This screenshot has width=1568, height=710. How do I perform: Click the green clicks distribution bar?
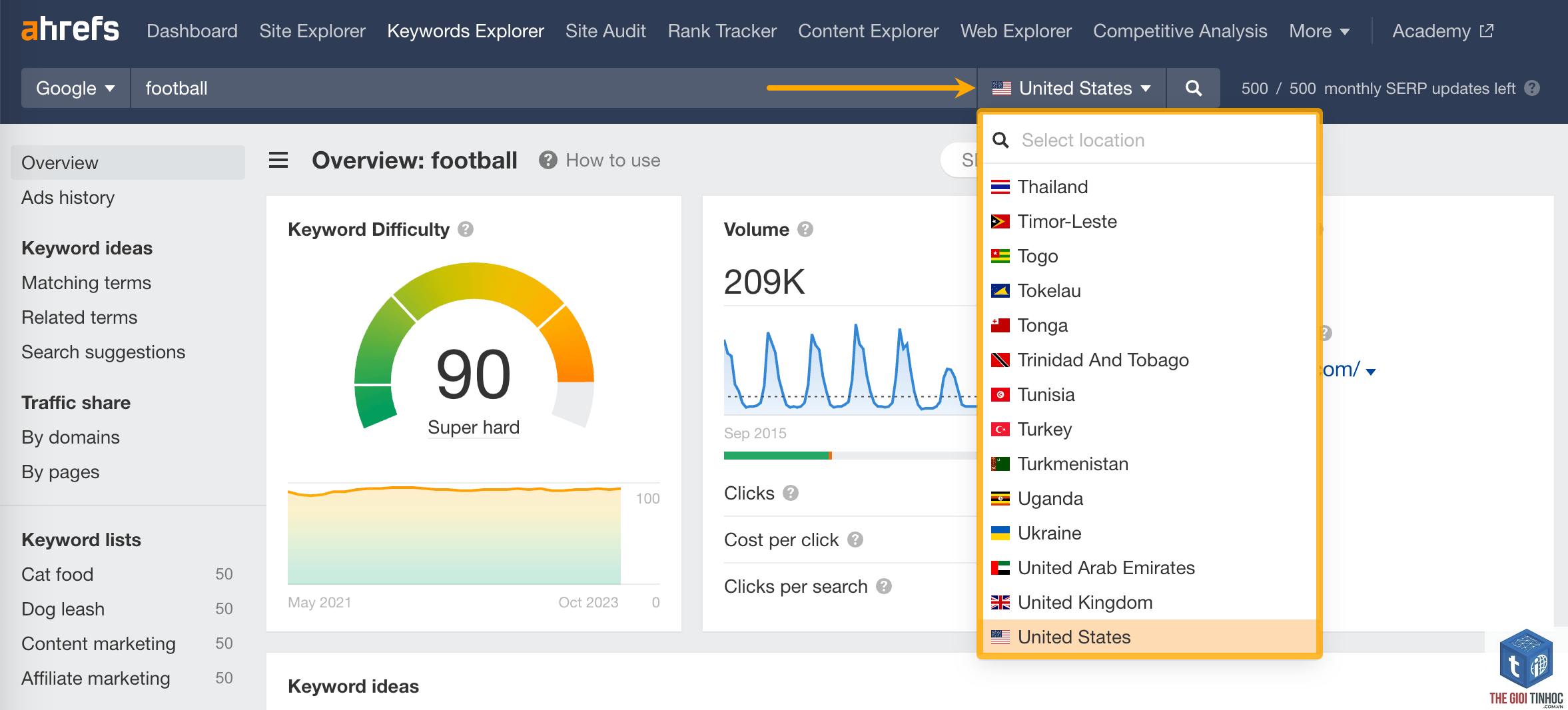[776, 456]
